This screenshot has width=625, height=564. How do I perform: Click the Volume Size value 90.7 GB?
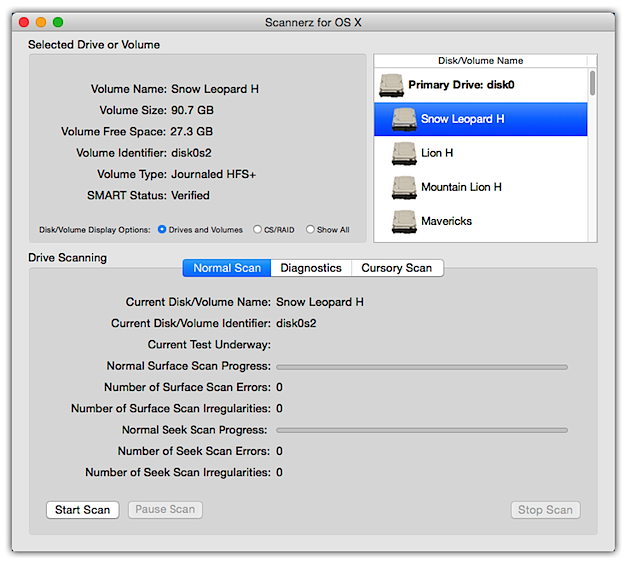point(192,110)
